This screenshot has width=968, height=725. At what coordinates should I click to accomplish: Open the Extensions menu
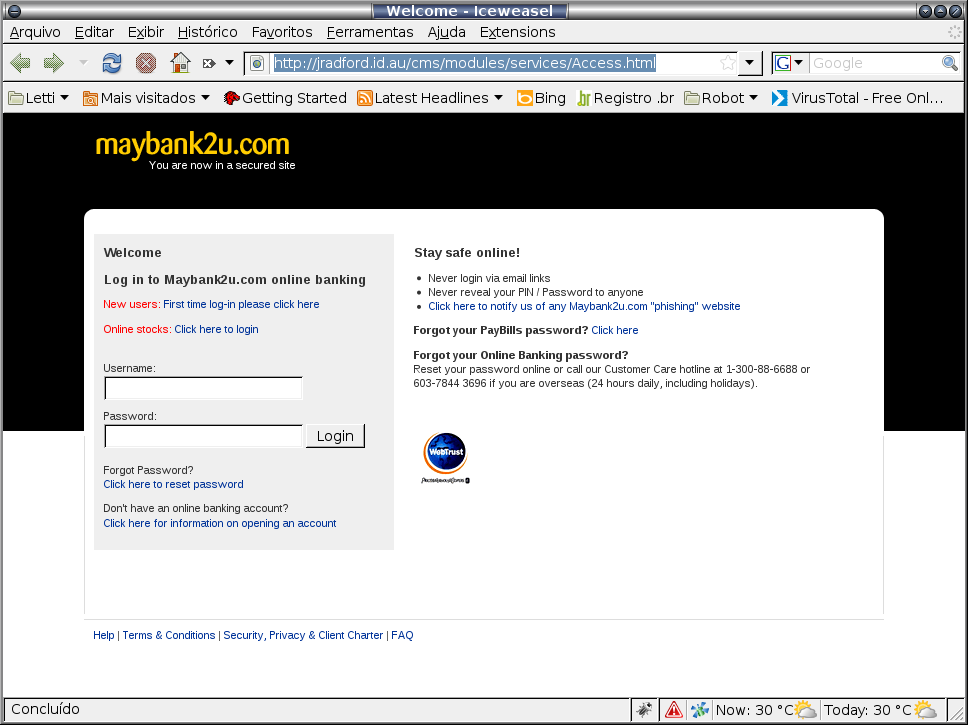coord(517,32)
